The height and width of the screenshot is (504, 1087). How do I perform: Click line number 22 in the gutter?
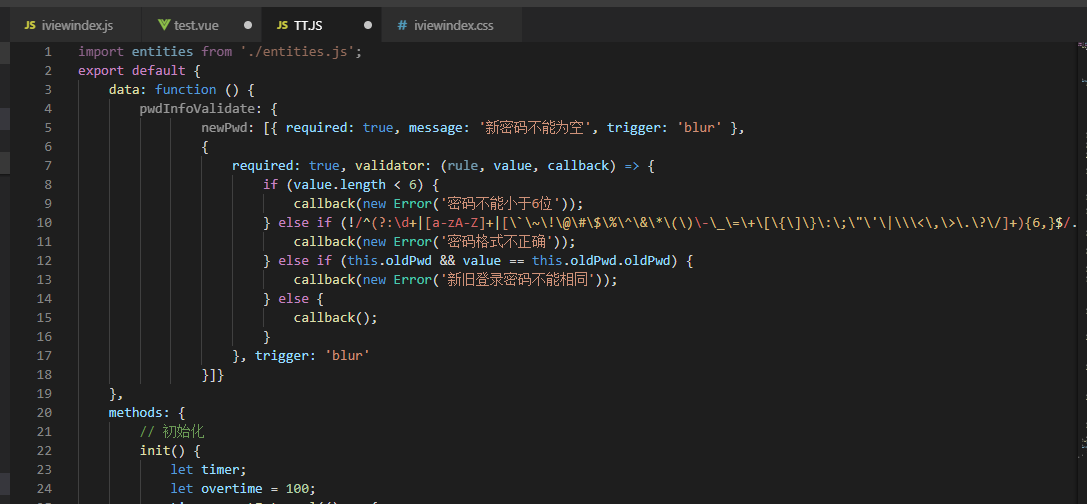pyautogui.click(x=44, y=451)
